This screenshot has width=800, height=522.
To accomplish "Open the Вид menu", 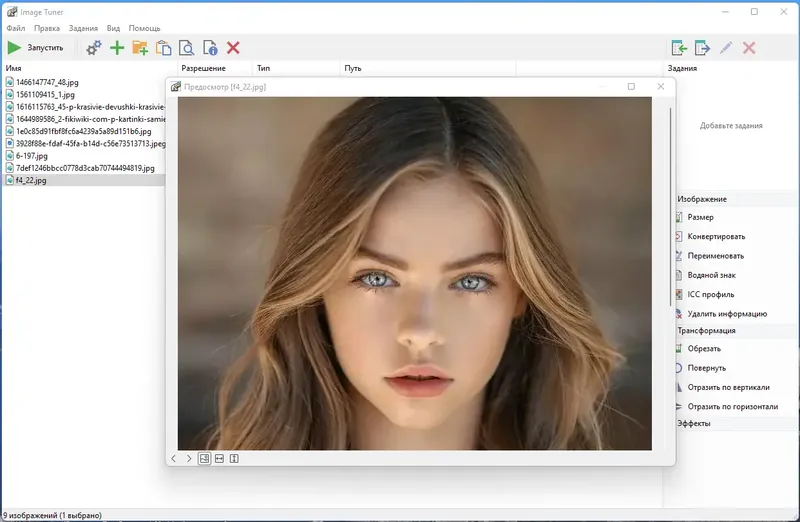I will coord(113,28).
